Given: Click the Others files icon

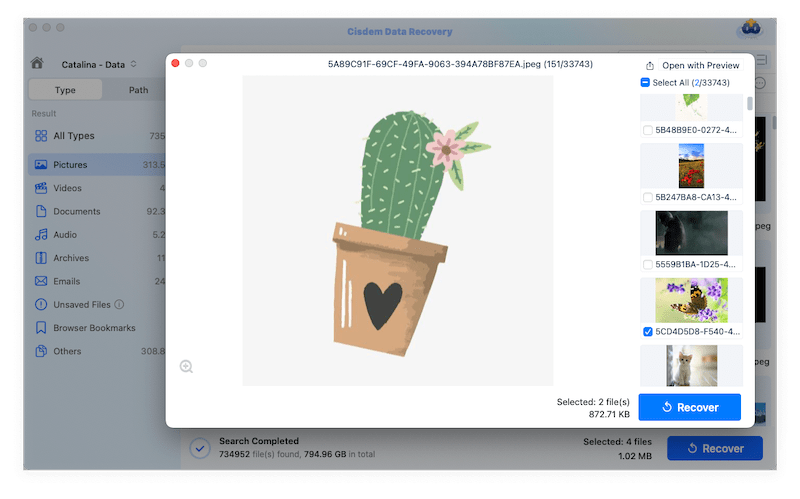Looking at the screenshot, I should coord(41,351).
